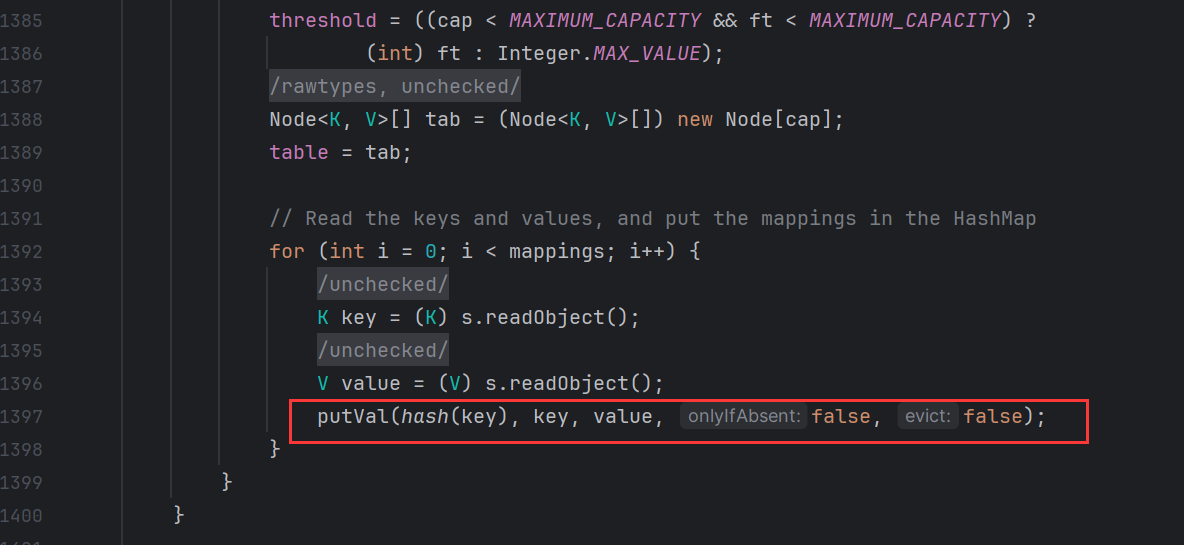Click 'false' following the evict hint
Screen dimensions: 1184x545
991,416
